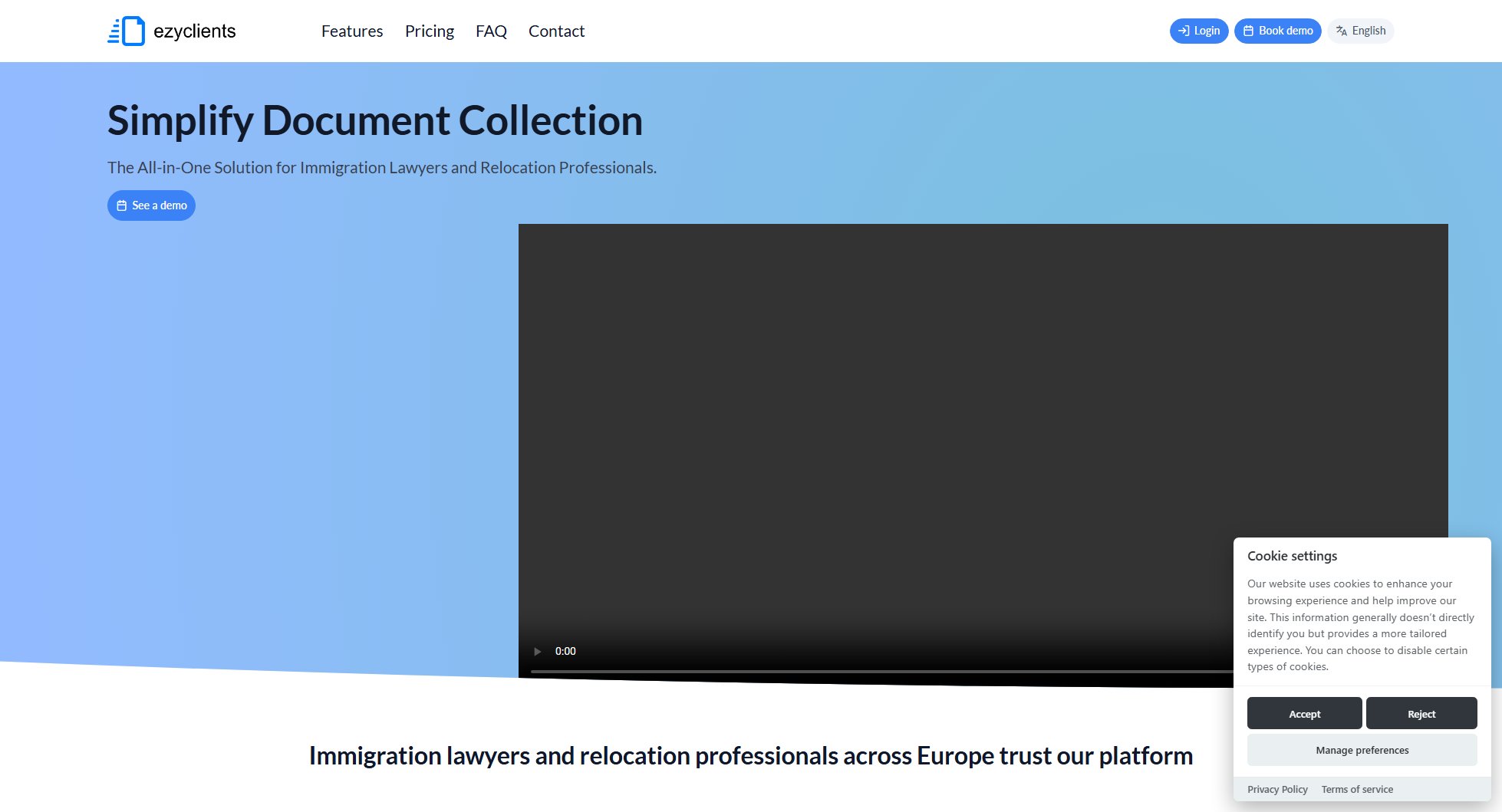Open the English language selector
Viewport: 1502px width, 812px height.
pyautogui.click(x=1360, y=31)
